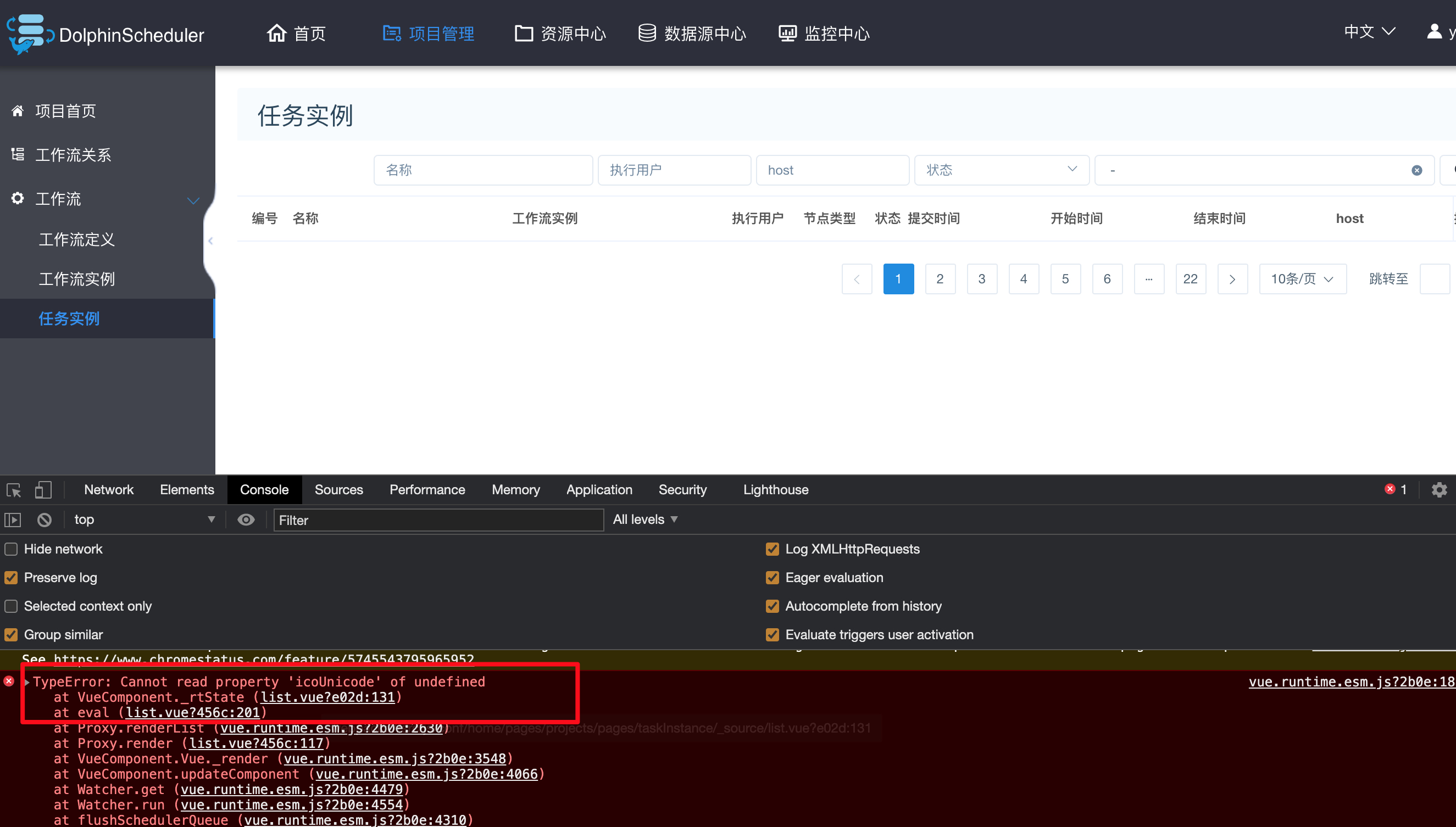Screen dimensions: 1456x827
Task: Open the 工作流实例 sidebar item
Action: click(x=77, y=279)
